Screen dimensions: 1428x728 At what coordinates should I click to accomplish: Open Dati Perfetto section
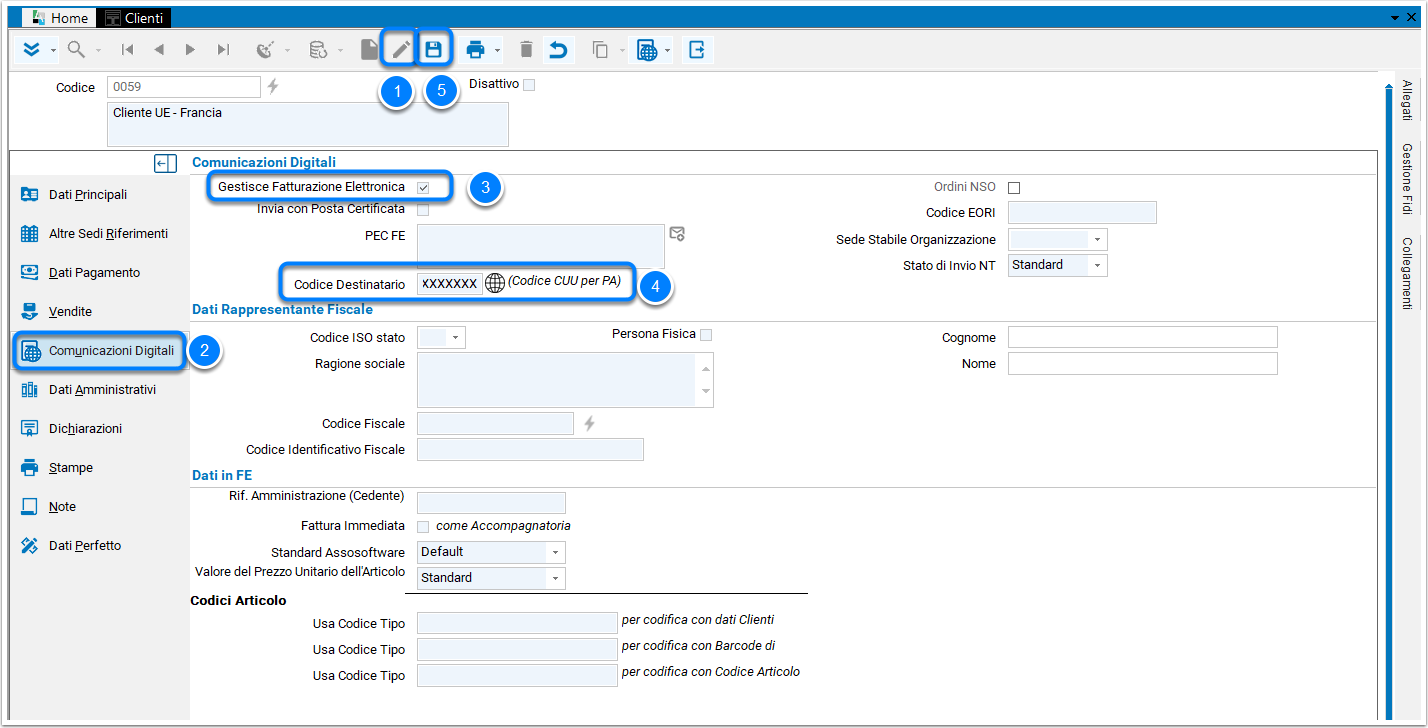(x=98, y=546)
